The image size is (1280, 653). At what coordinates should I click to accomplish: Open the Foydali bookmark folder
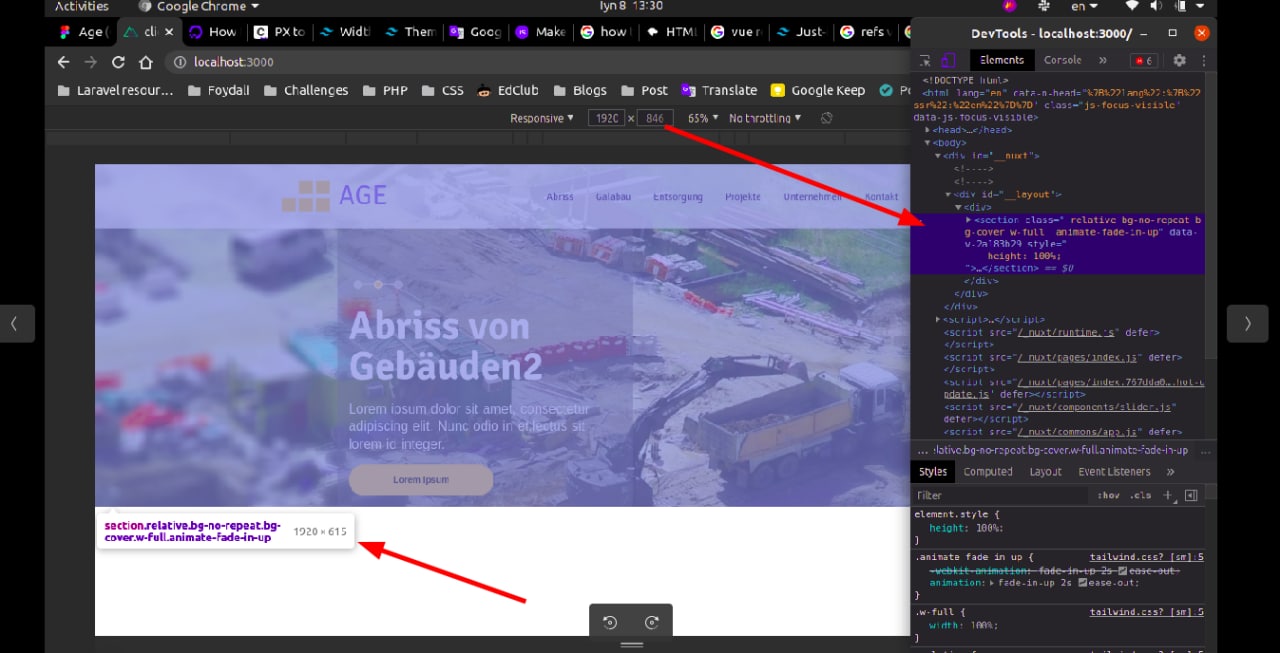click(x=220, y=90)
